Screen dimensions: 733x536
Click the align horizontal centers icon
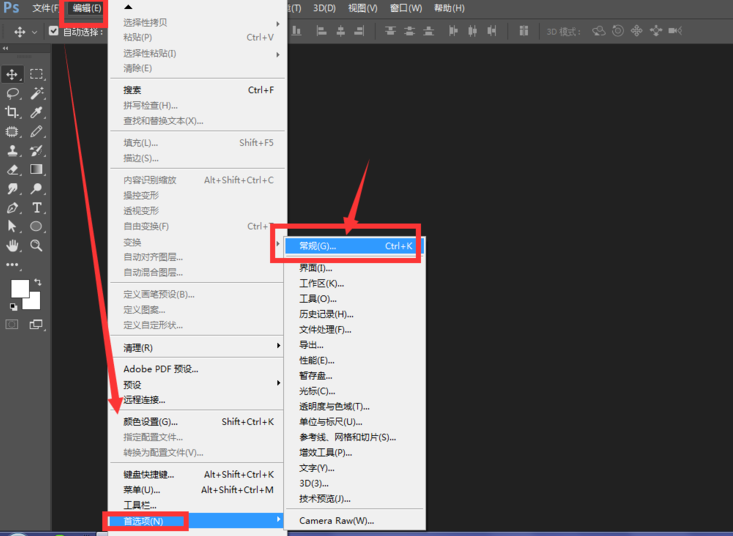pyautogui.click(x=341, y=31)
